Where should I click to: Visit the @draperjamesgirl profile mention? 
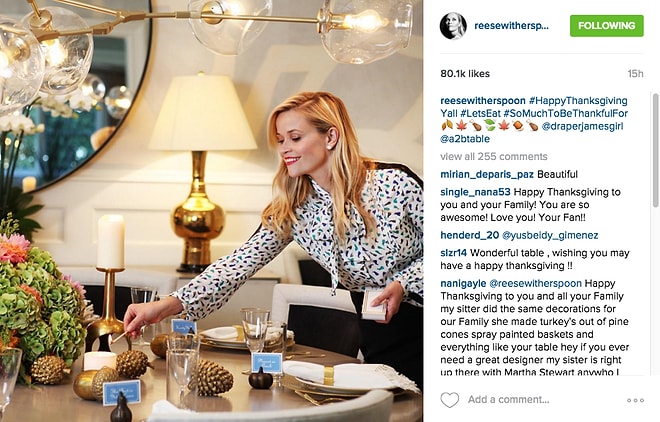click(582, 126)
